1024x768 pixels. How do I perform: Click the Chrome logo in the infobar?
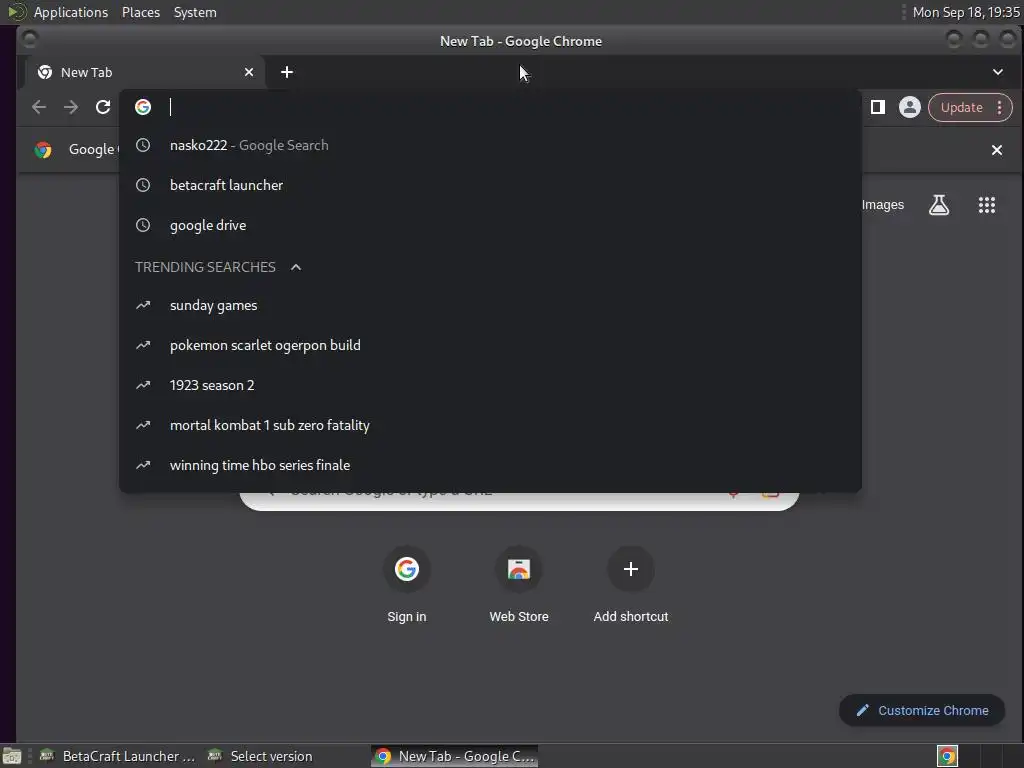tap(43, 150)
